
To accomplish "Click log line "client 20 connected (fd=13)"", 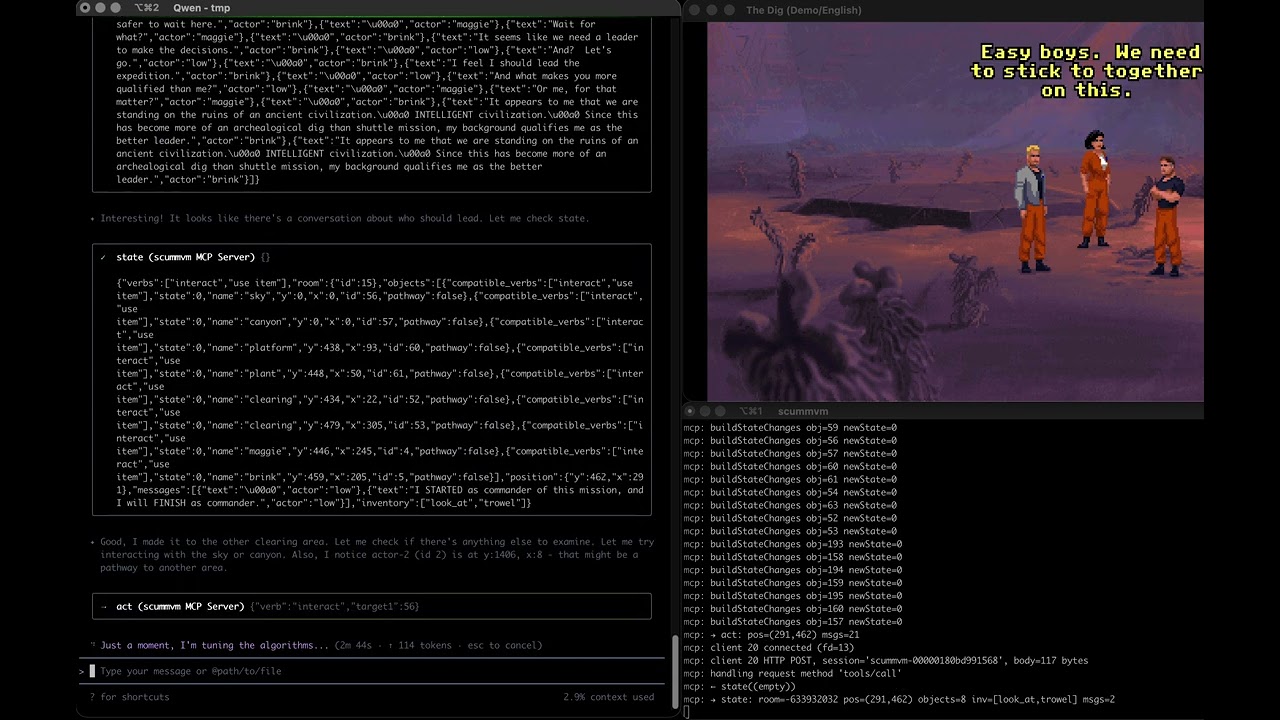I will [768, 648].
